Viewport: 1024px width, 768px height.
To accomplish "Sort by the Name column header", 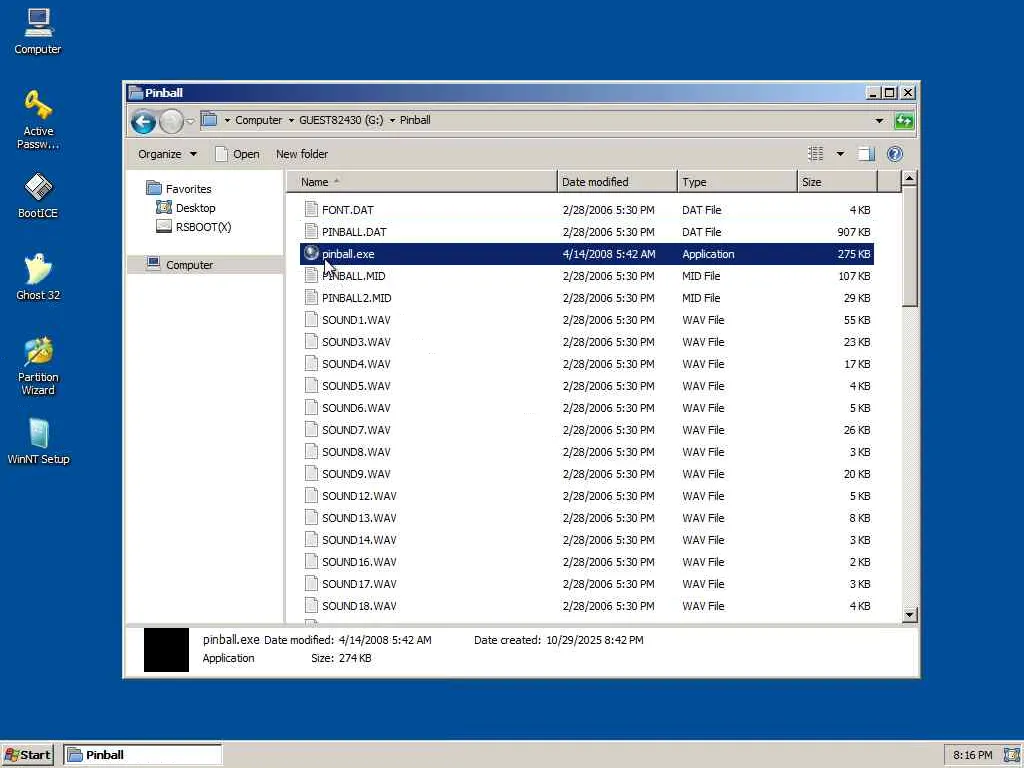I will tap(421, 182).
